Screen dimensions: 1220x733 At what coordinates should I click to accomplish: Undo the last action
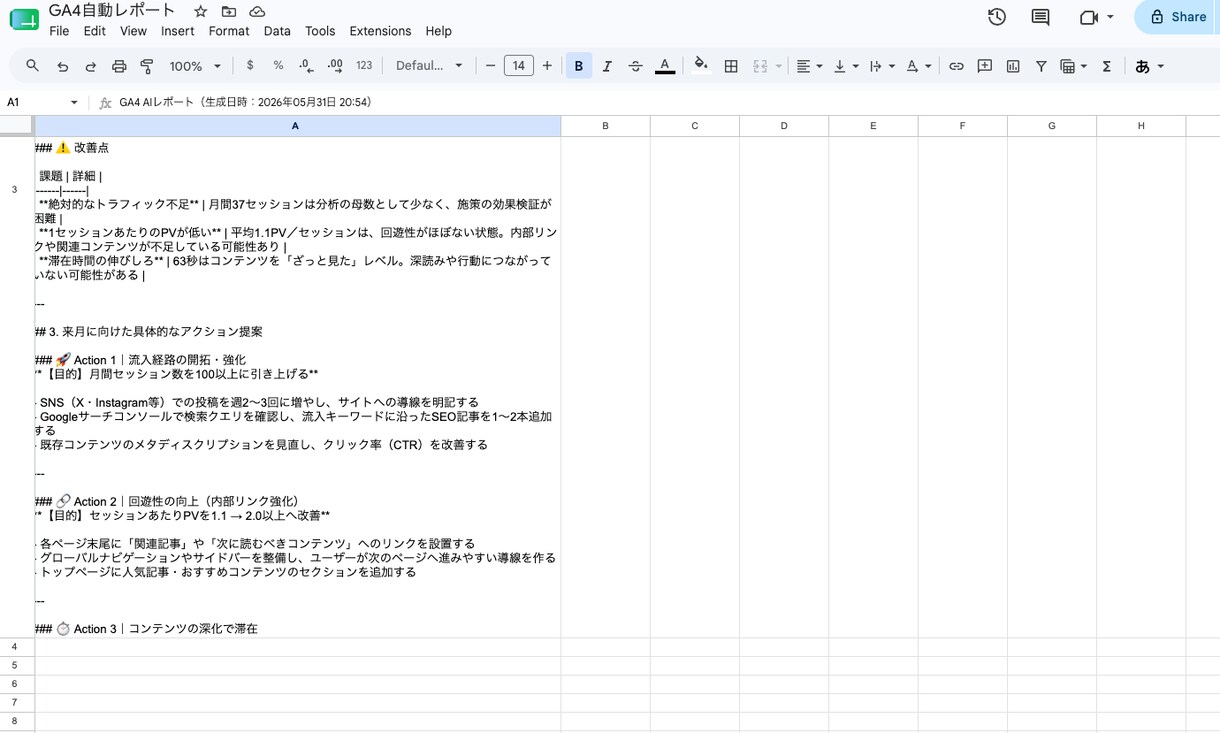click(x=63, y=66)
